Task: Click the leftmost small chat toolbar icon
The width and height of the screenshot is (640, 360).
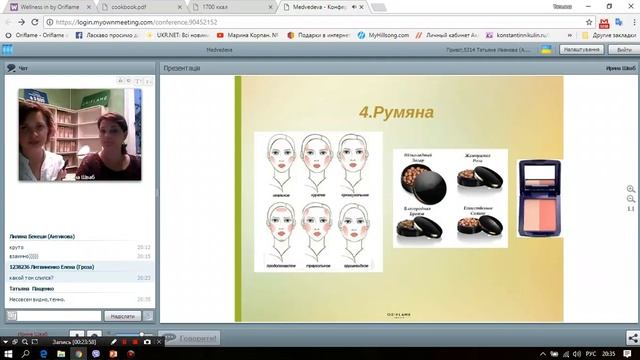Action: click(120, 81)
